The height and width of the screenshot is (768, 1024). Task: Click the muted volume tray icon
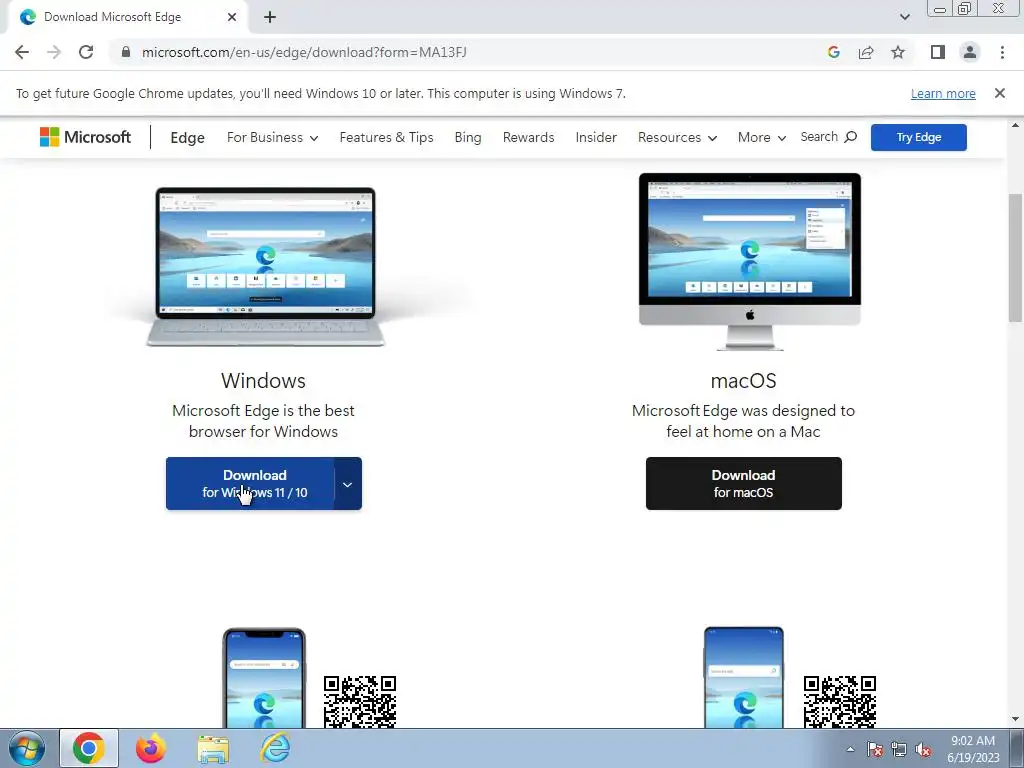click(x=923, y=750)
